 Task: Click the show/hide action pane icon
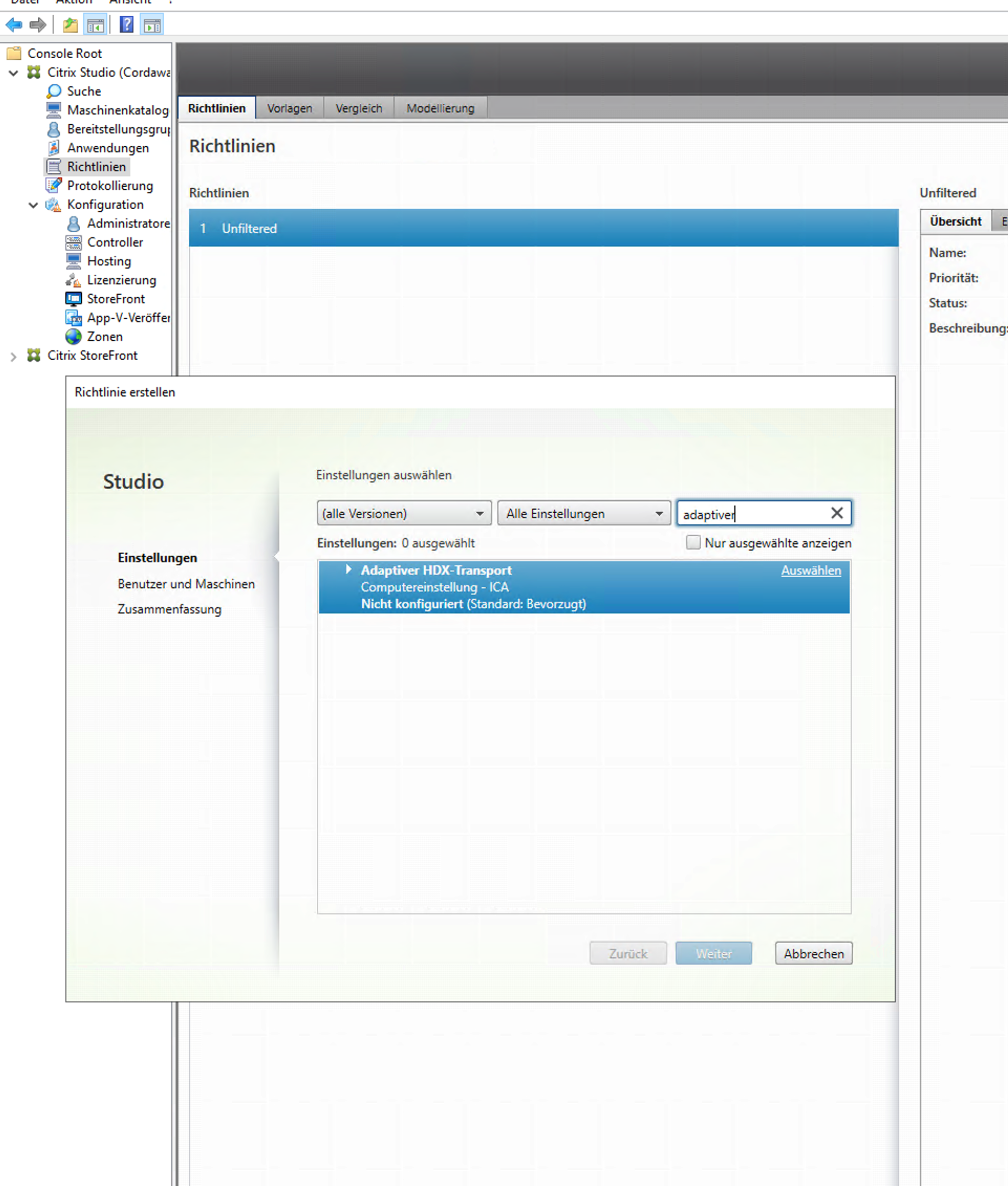[x=152, y=25]
